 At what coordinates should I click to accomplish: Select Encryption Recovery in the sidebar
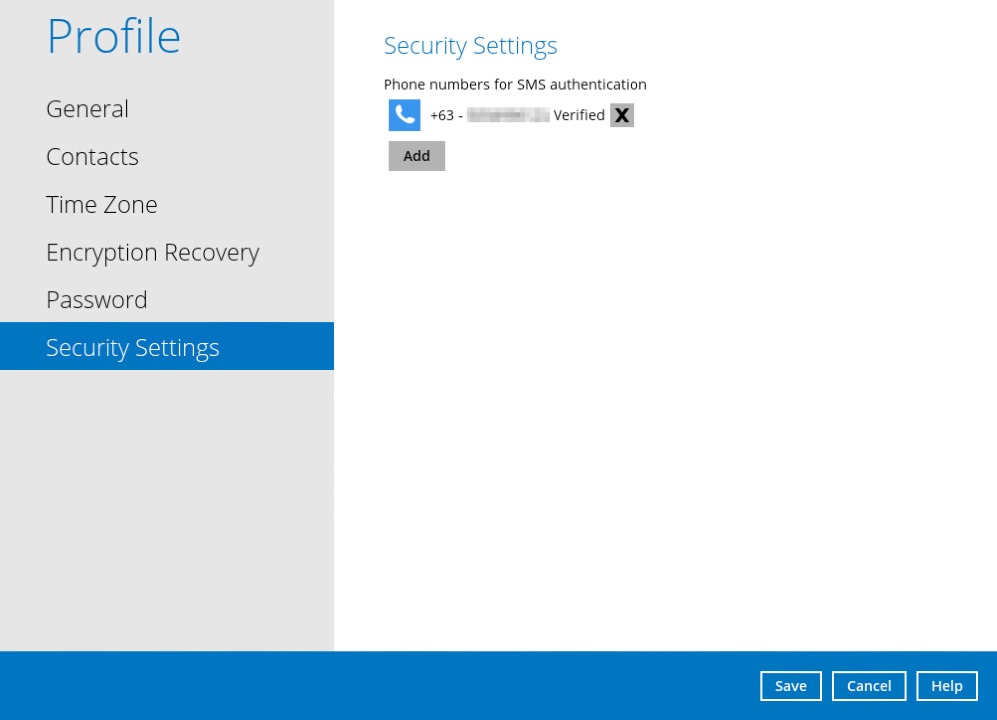[152, 253]
